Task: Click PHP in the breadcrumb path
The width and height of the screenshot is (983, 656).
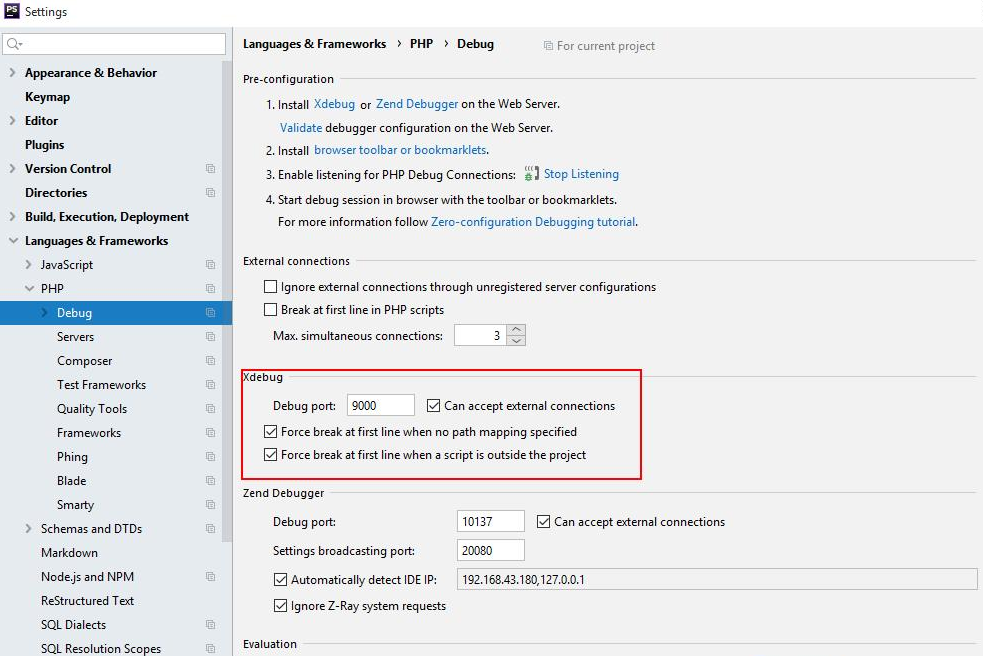Action: tap(421, 44)
